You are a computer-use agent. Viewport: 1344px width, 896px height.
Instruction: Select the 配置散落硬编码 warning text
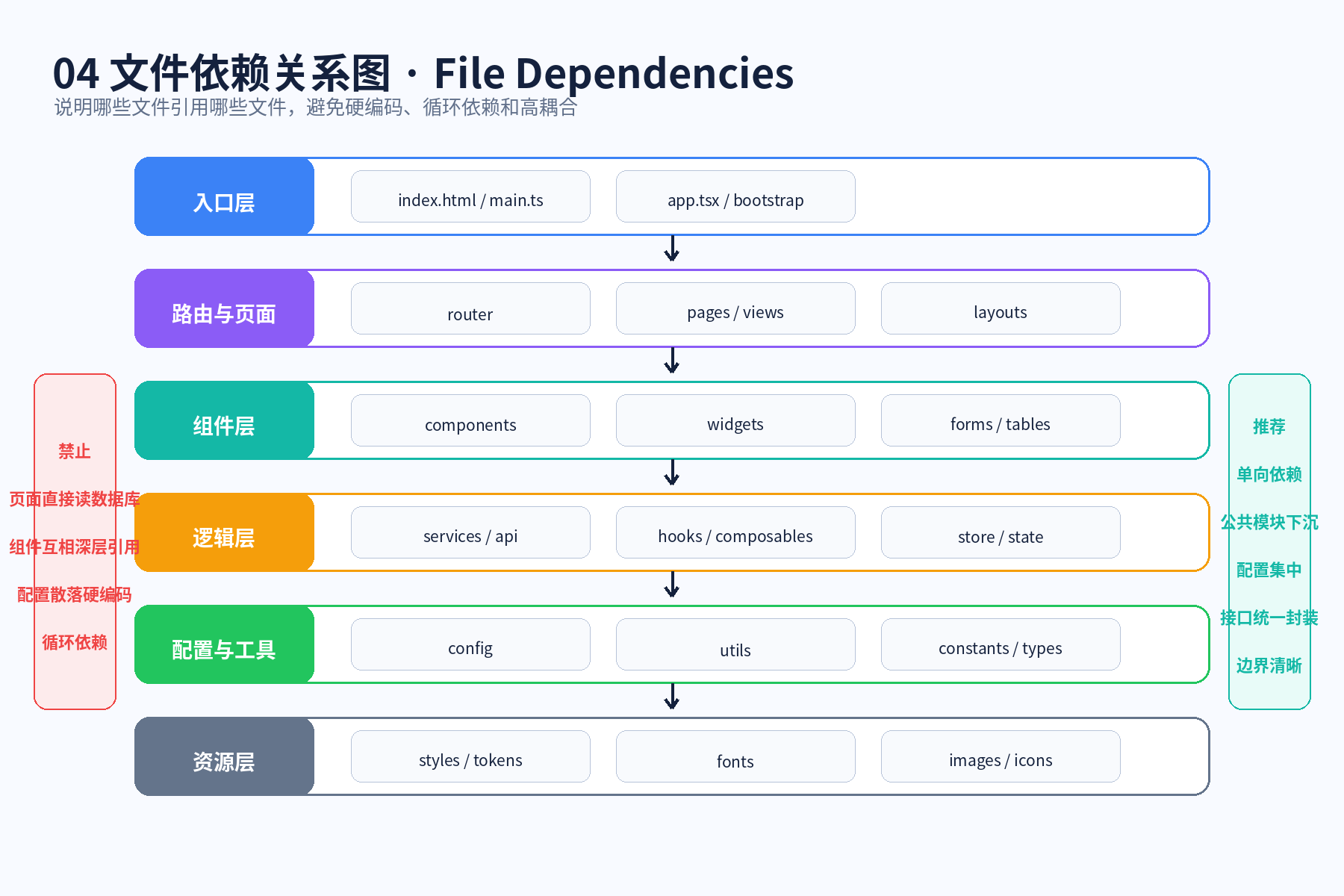pyautogui.click(x=75, y=594)
